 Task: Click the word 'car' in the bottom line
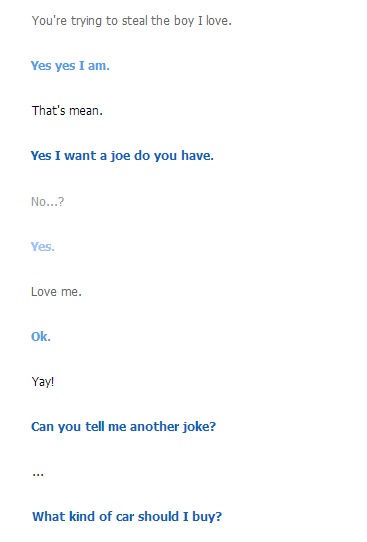[125, 517]
